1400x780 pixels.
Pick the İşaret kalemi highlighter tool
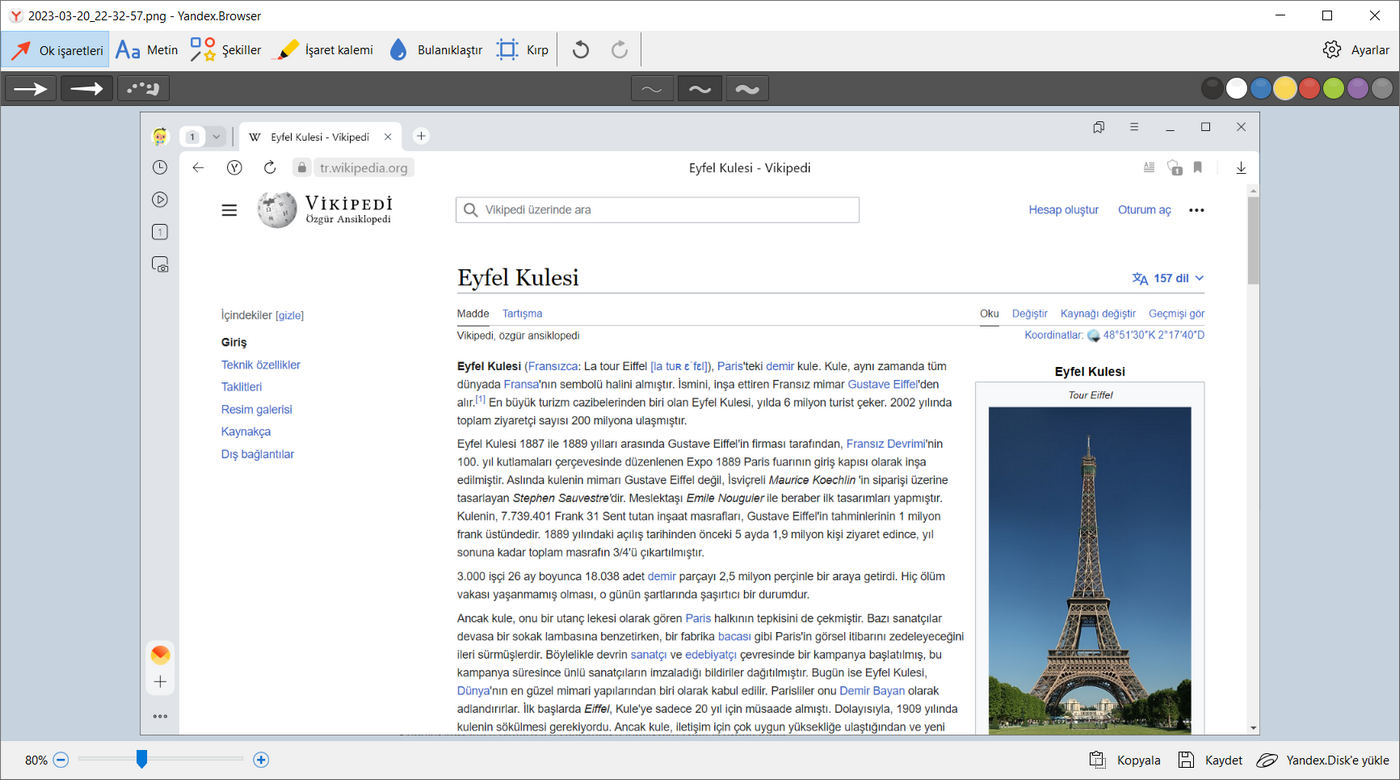point(323,50)
